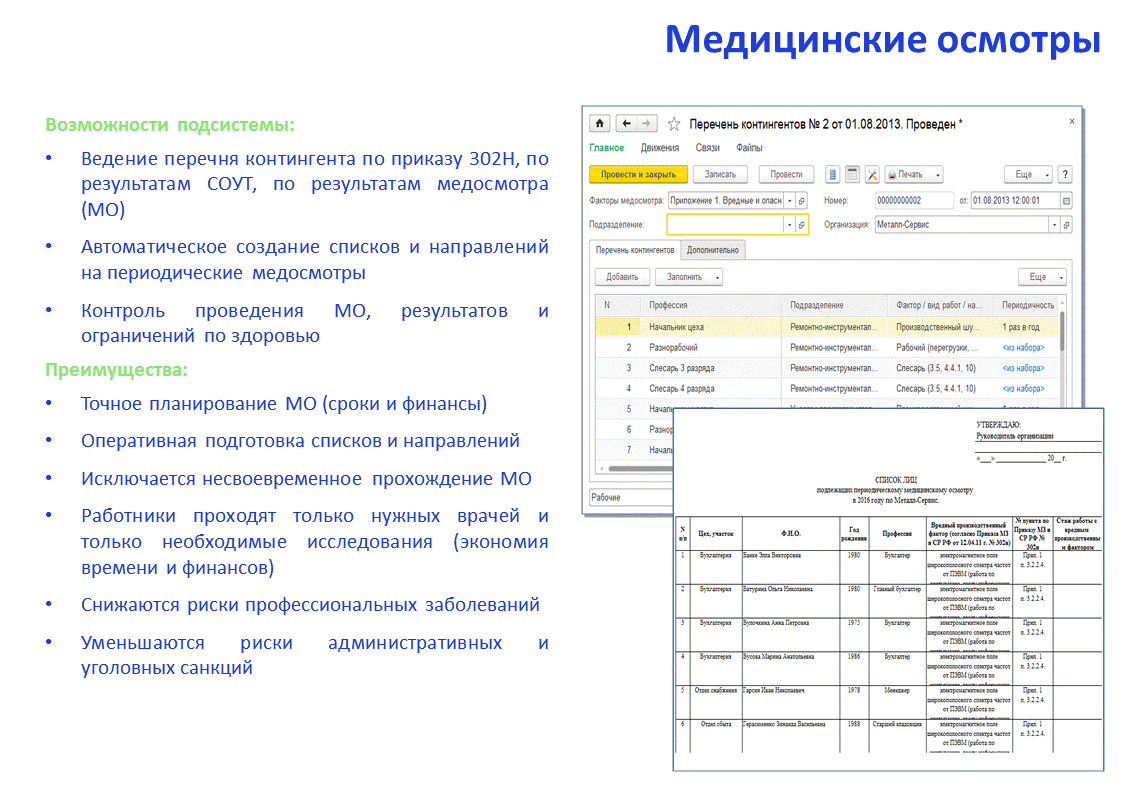Go back with the left arrow button
Screen dimensions: 1123x794
(626, 124)
